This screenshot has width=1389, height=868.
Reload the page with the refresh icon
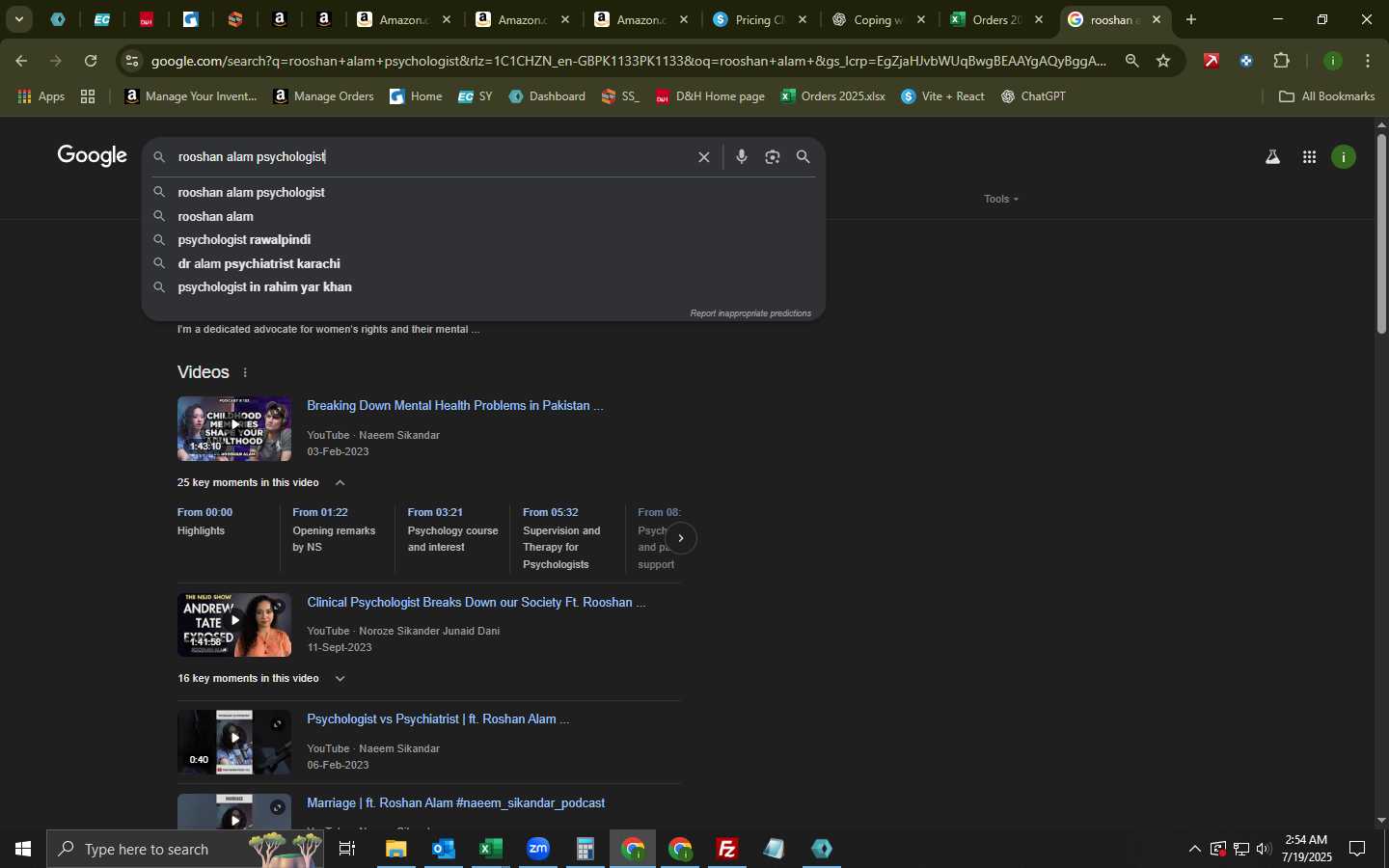point(91,61)
